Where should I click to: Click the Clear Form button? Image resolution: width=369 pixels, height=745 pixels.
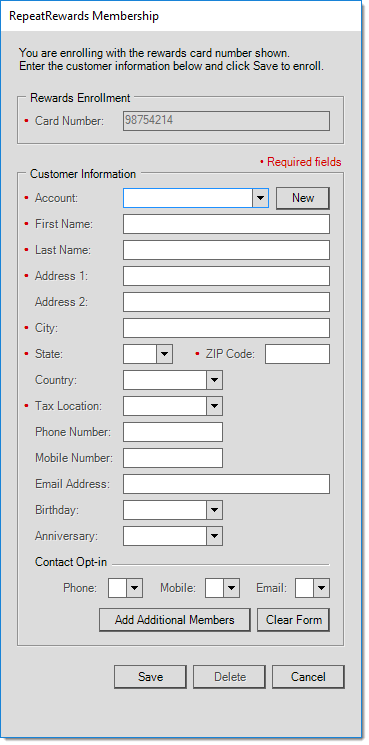(293, 620)
